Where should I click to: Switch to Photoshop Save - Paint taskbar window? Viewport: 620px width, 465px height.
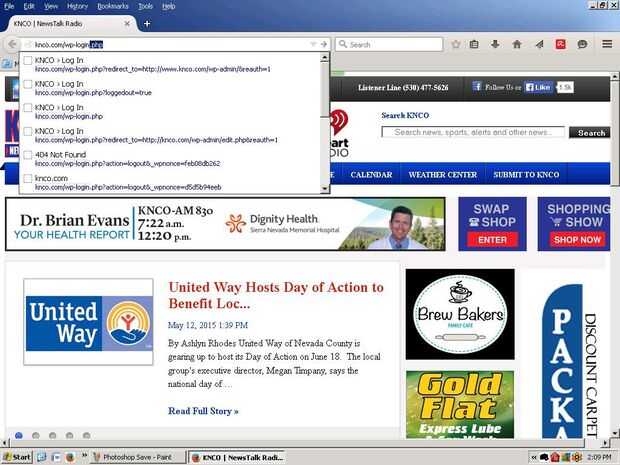click(138, 457)
